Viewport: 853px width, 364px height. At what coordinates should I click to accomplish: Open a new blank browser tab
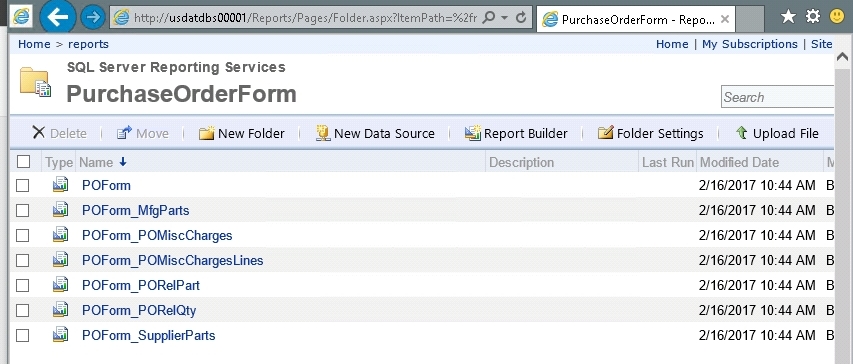click(x=750, y=20)
